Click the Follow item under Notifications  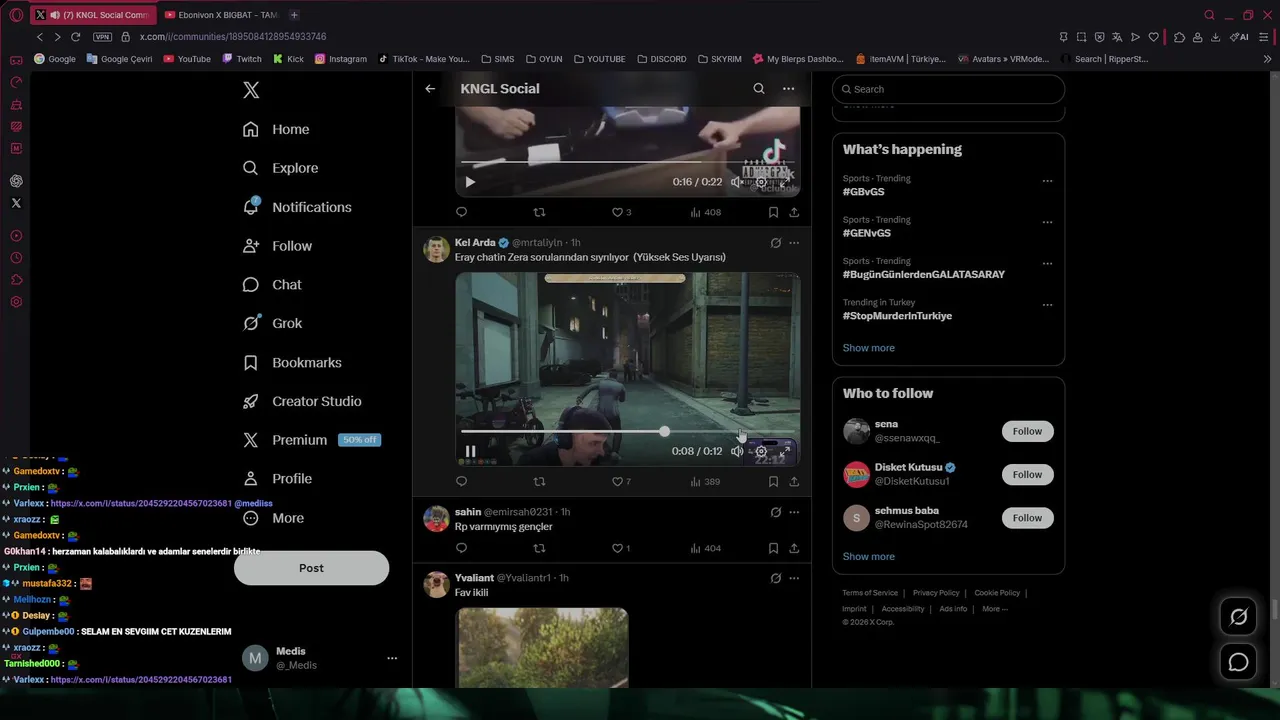click(x=277, y=246)
